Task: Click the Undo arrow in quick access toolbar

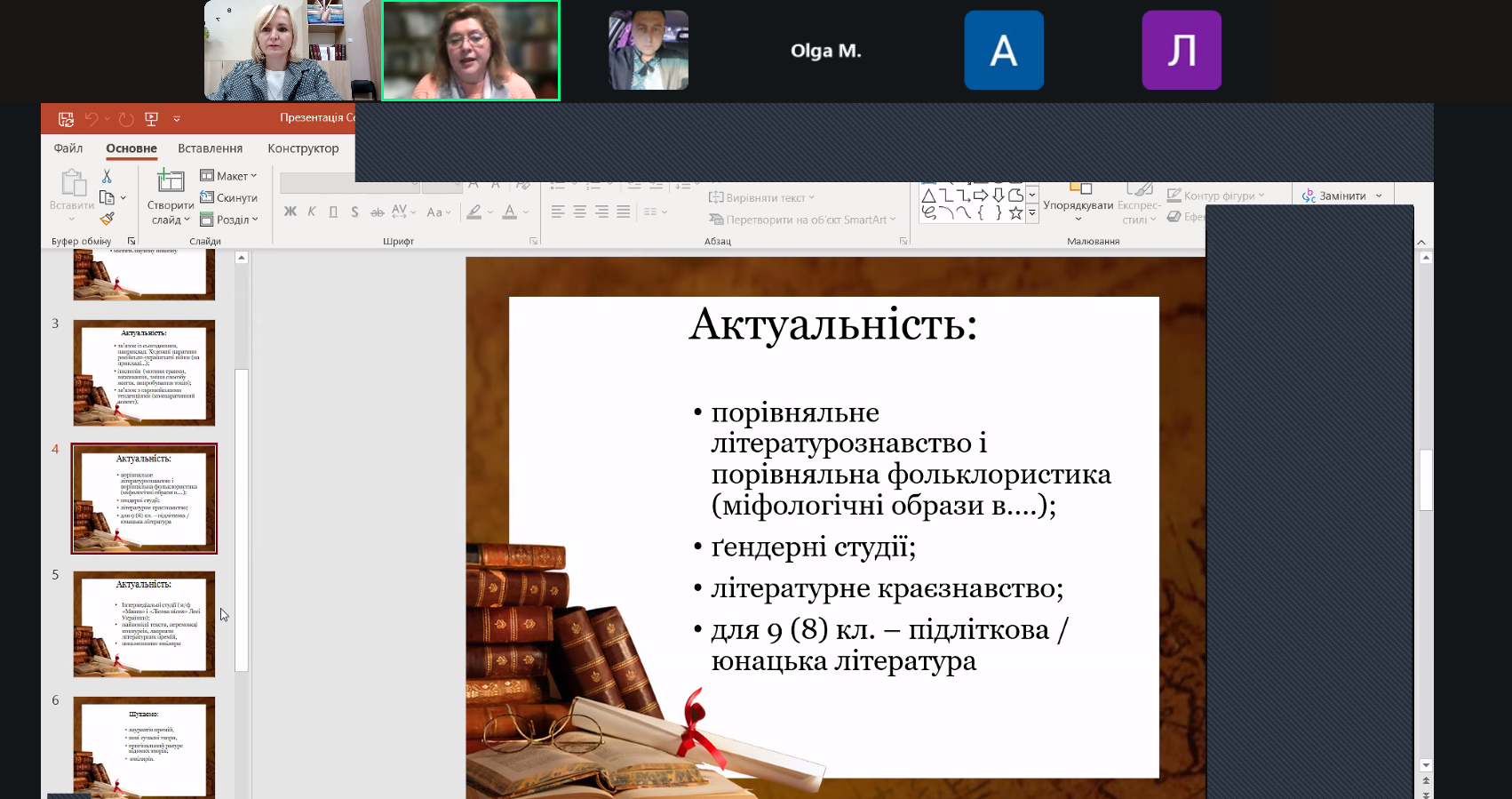Action: [92, 118]
